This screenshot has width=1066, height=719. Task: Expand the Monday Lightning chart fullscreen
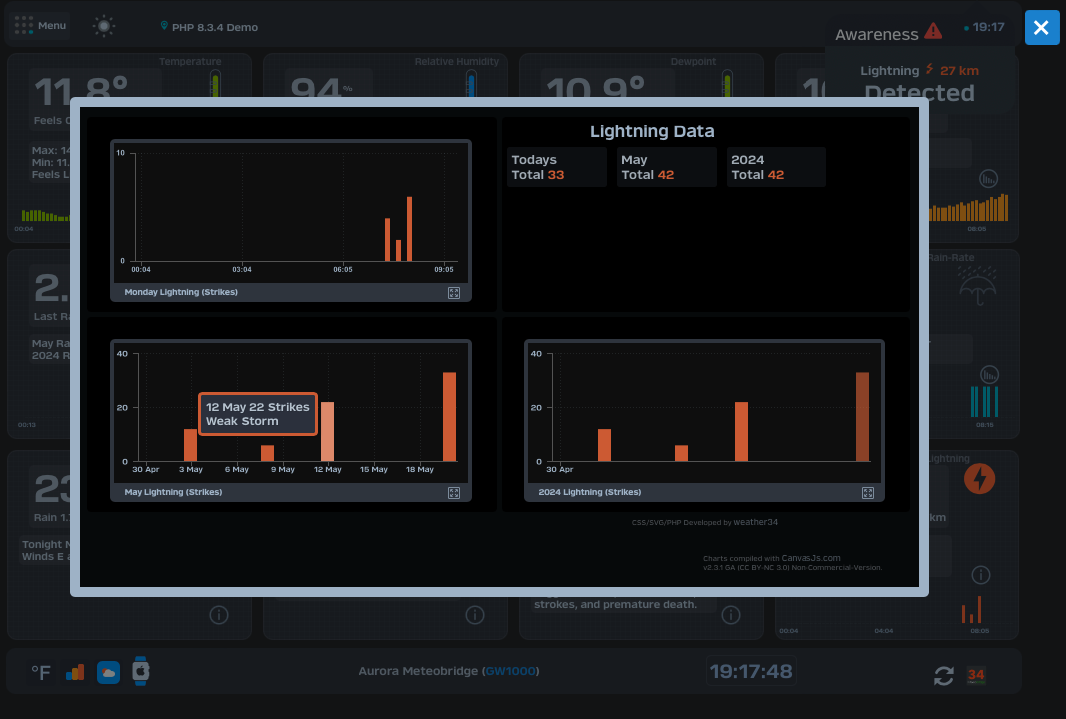coord(454,293)
